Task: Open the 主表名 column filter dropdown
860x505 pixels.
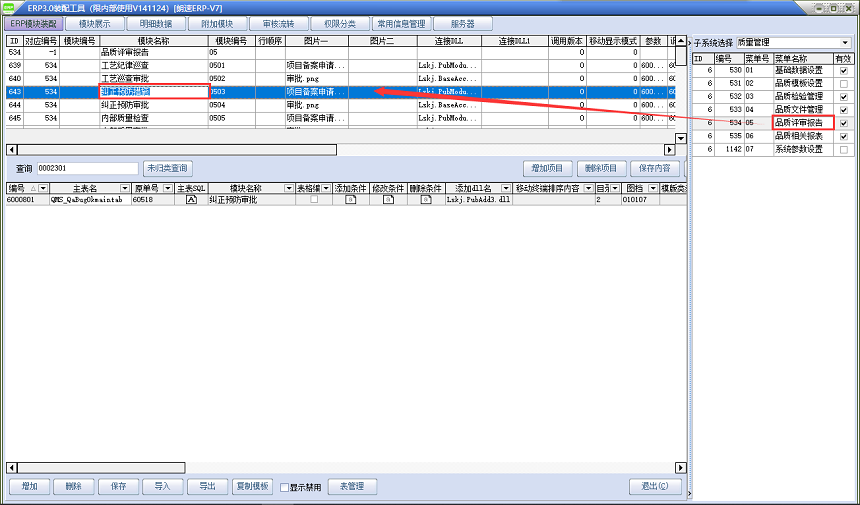Action: [x=125, y=188]
